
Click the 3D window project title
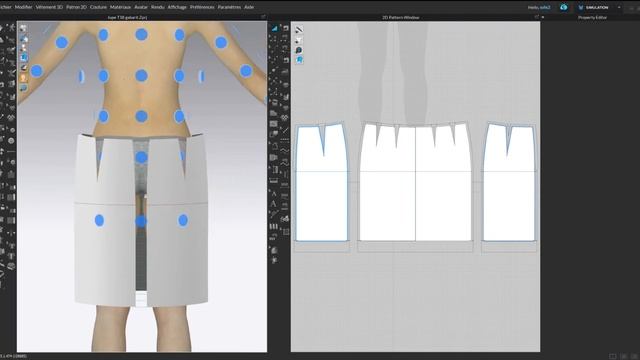[127, 18]
